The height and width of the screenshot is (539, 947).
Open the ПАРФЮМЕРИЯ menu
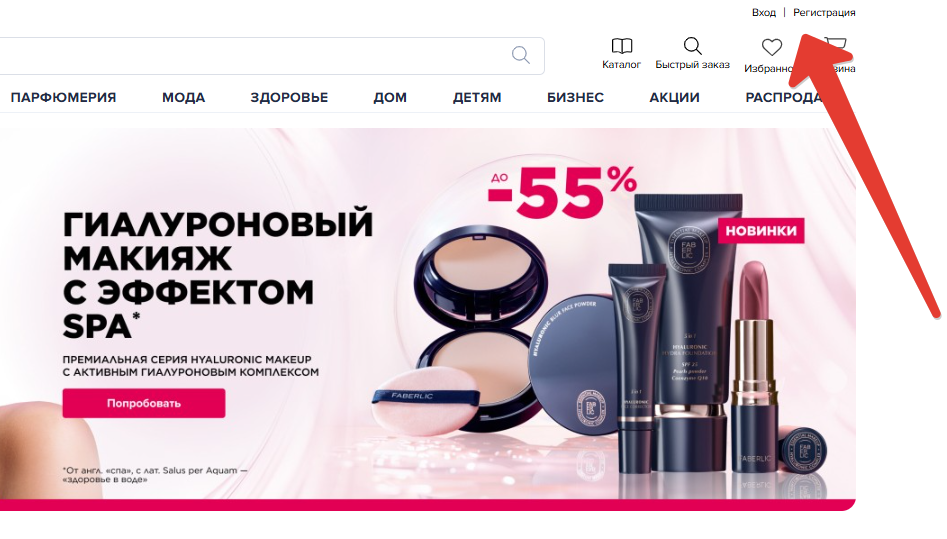(x=63, y=97)
